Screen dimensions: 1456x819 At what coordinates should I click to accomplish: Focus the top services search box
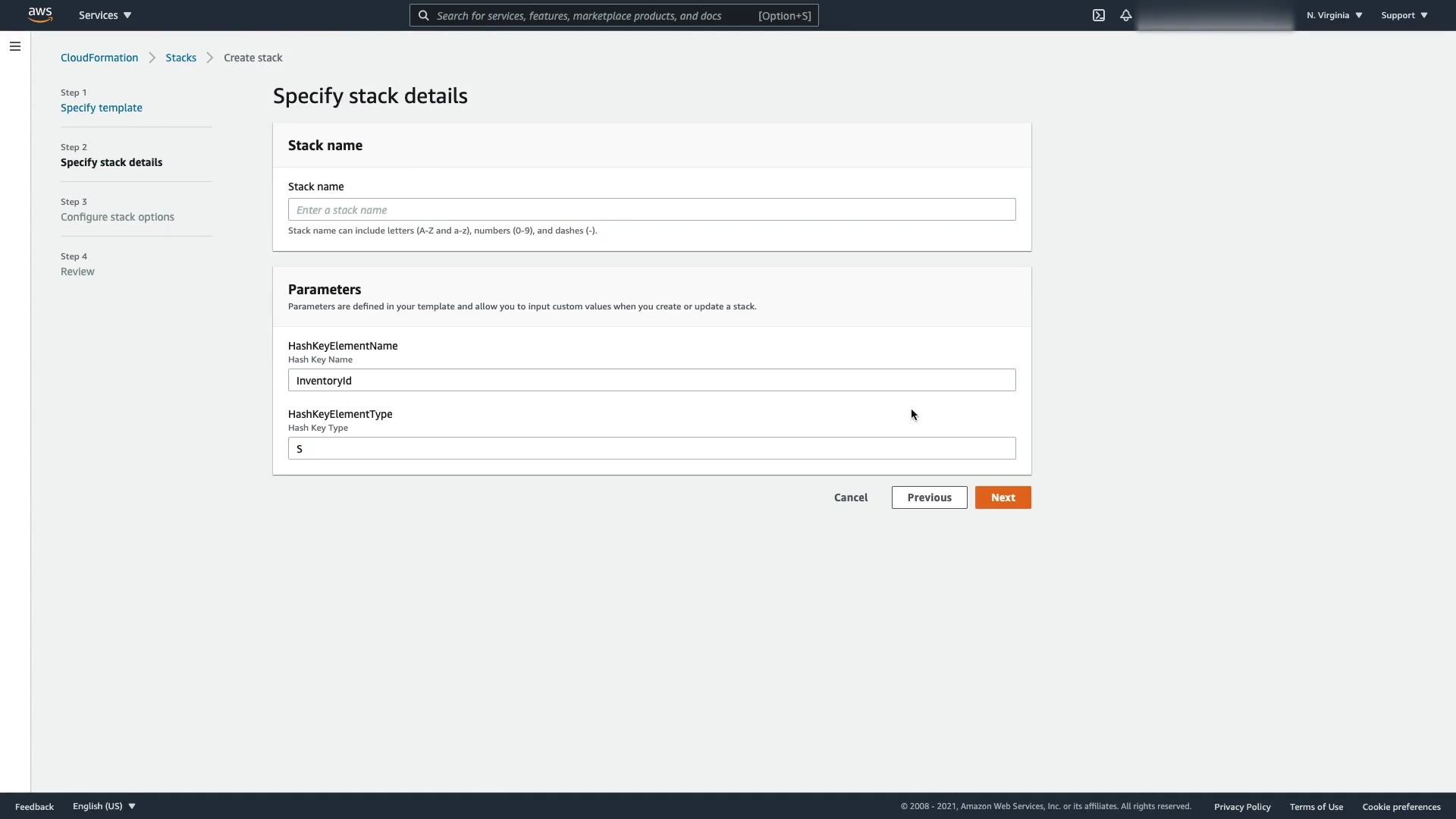[591, 15]
